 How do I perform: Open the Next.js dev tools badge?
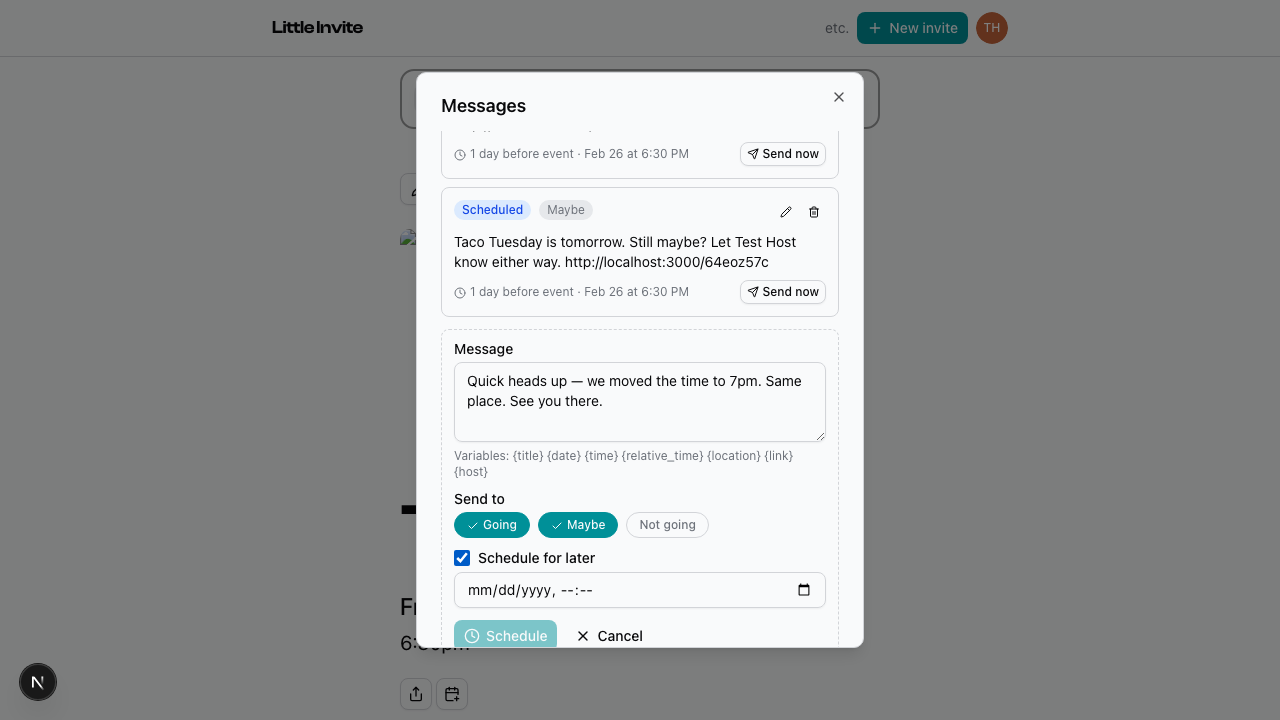click(x=38, y=682)
